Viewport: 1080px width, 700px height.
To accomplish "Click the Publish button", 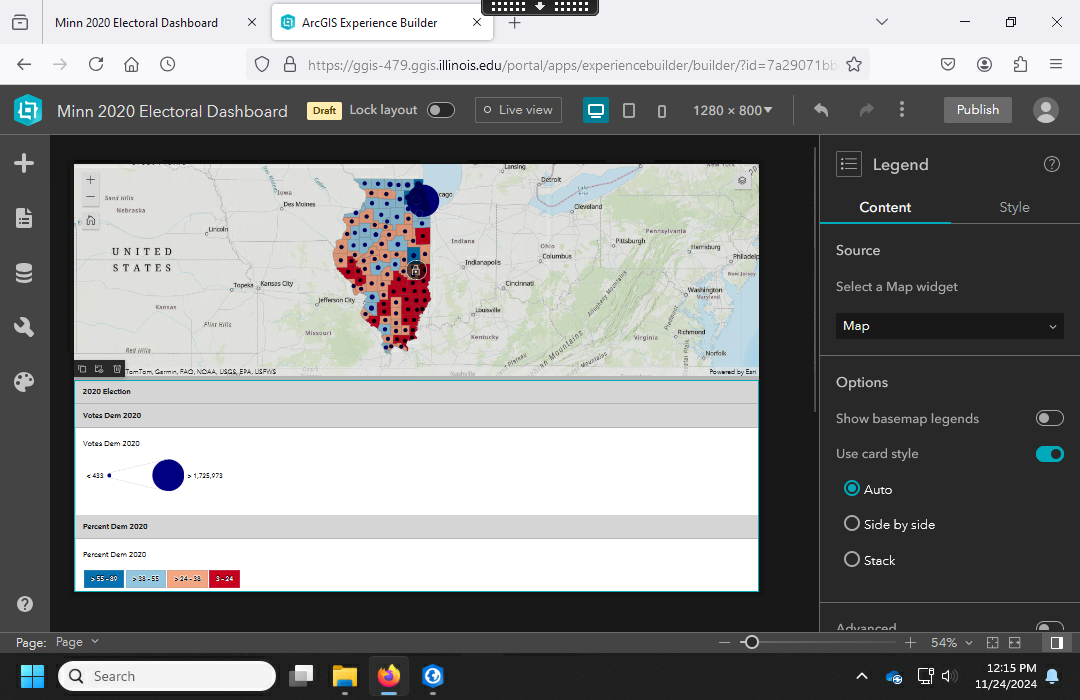I will (x=977, y=110).
